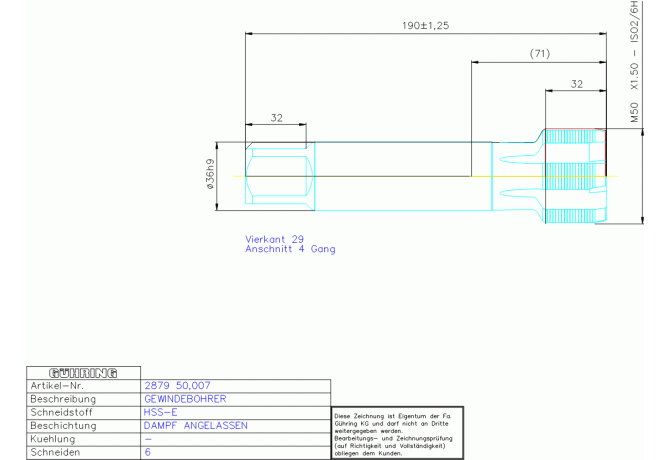Click the DAMPF ANGELASSEN coating value
670x460 pixels.
195,425
